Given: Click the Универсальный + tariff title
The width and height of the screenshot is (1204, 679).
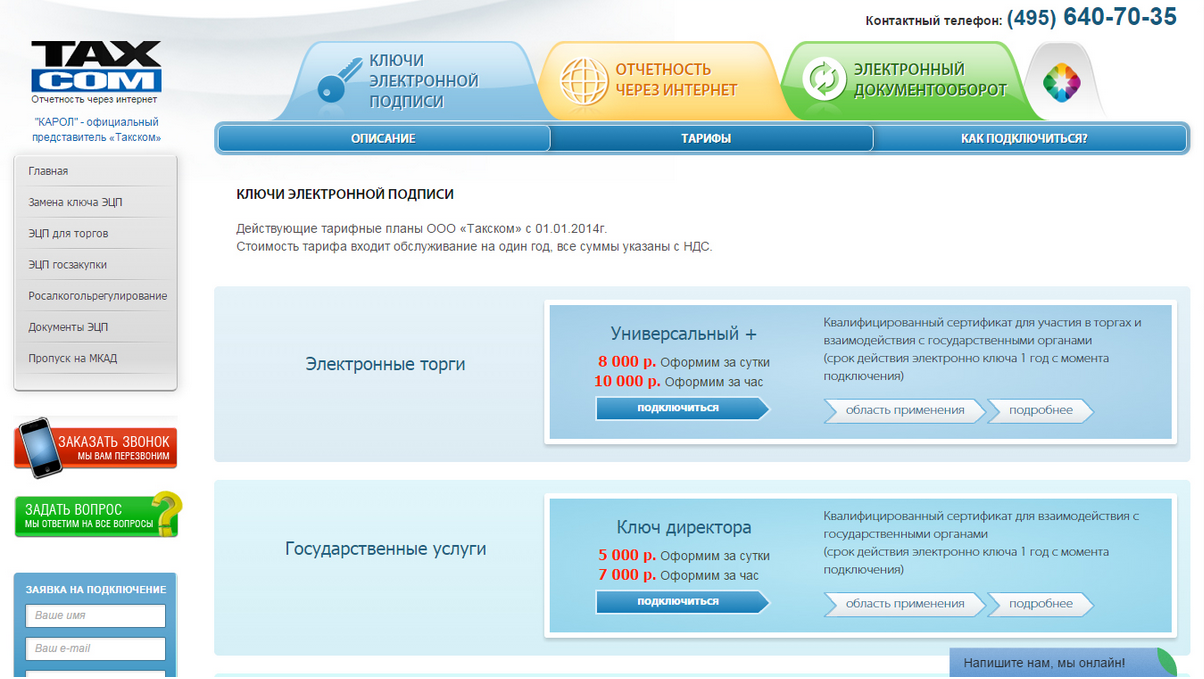Looking at the screenshot, I should click(684, 334).
